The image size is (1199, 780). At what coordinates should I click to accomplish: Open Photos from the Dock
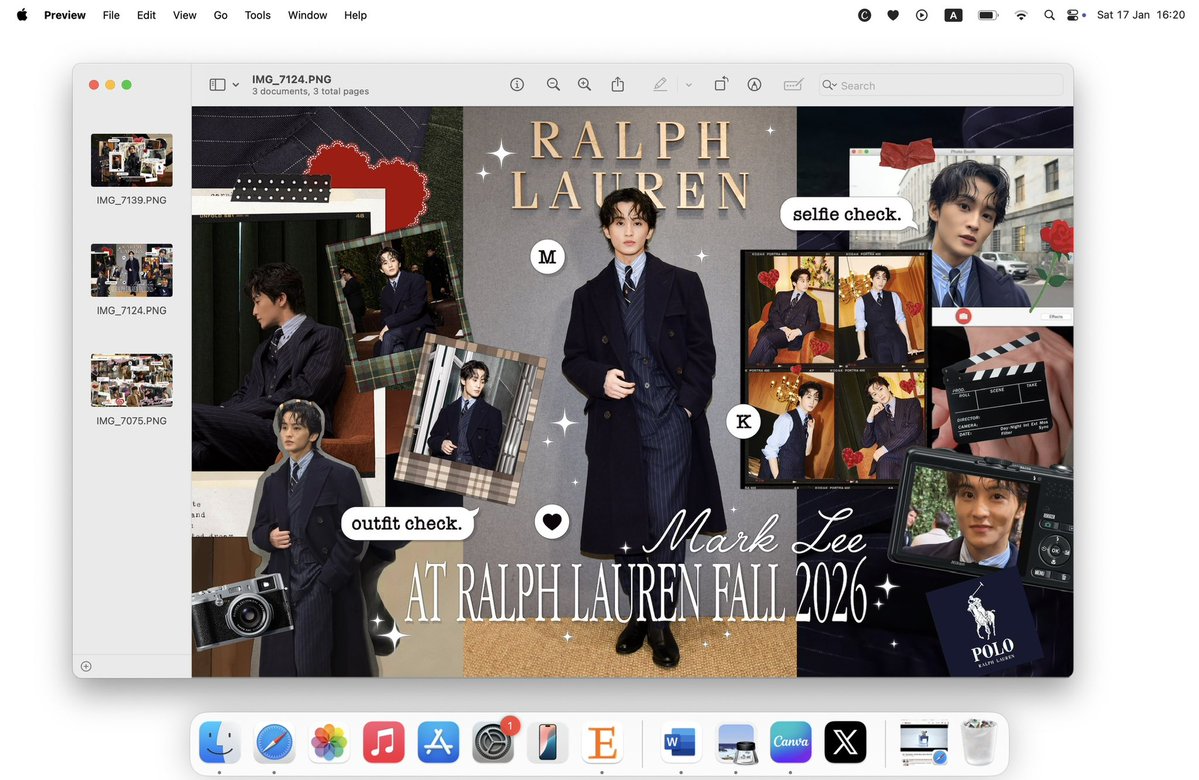point(329,742)
